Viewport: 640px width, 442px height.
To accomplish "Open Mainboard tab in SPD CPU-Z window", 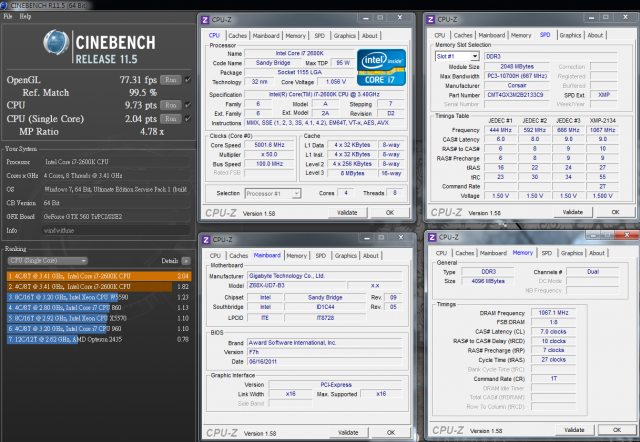I will click(491, 36).
